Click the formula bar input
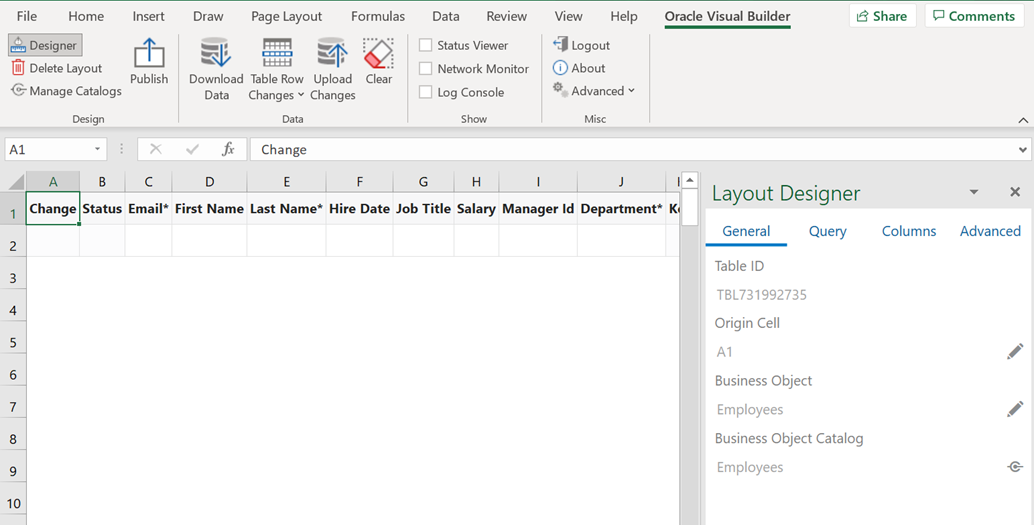The image size is (1034, 525). click(x=633, y=149)
